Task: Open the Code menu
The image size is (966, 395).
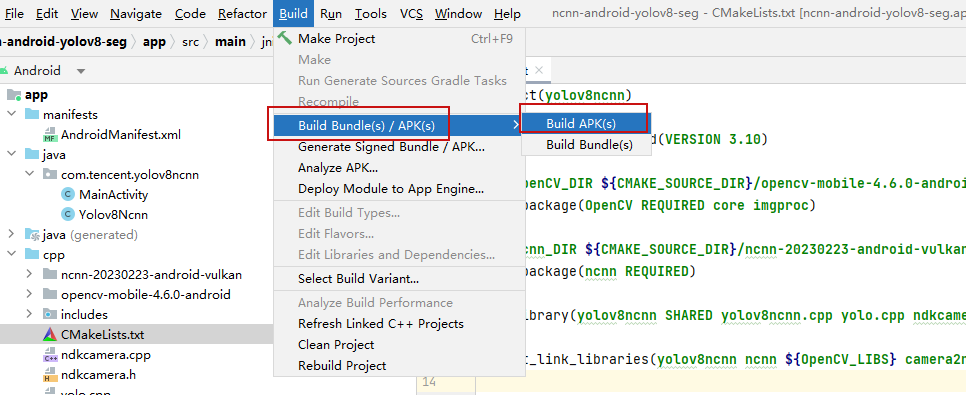Action: coord(190,14)
